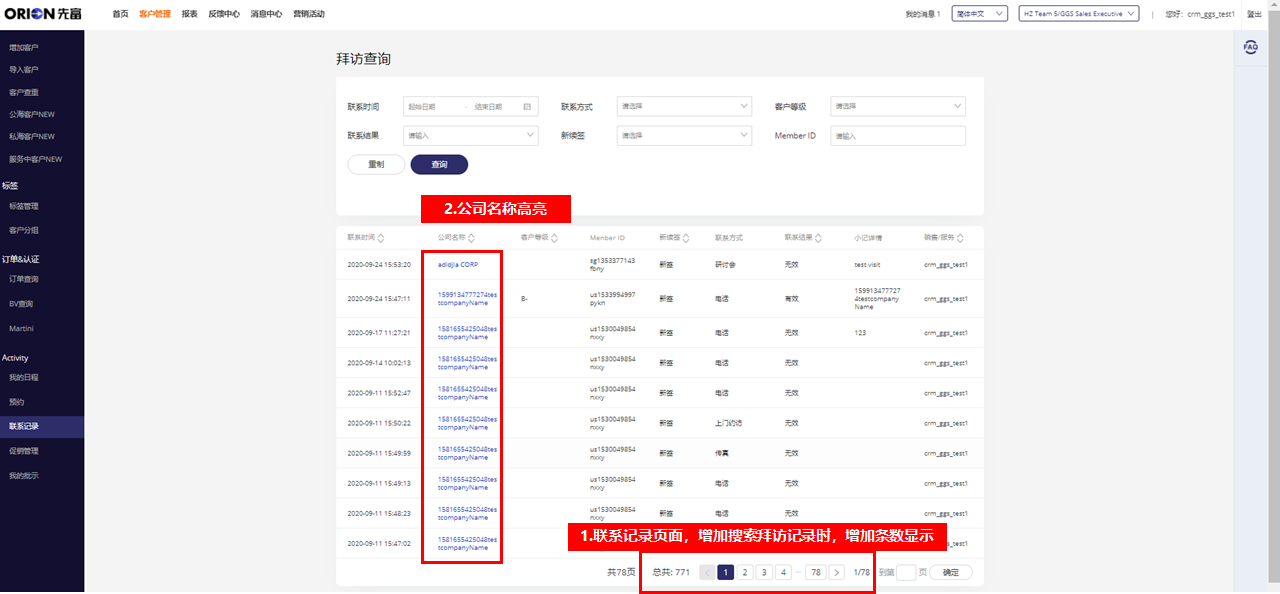Image resolution: width=1280 pixels, height=594 pixels.
Task: Sort table by 联系结果 column arrows
Action: [x=818, y=238]
